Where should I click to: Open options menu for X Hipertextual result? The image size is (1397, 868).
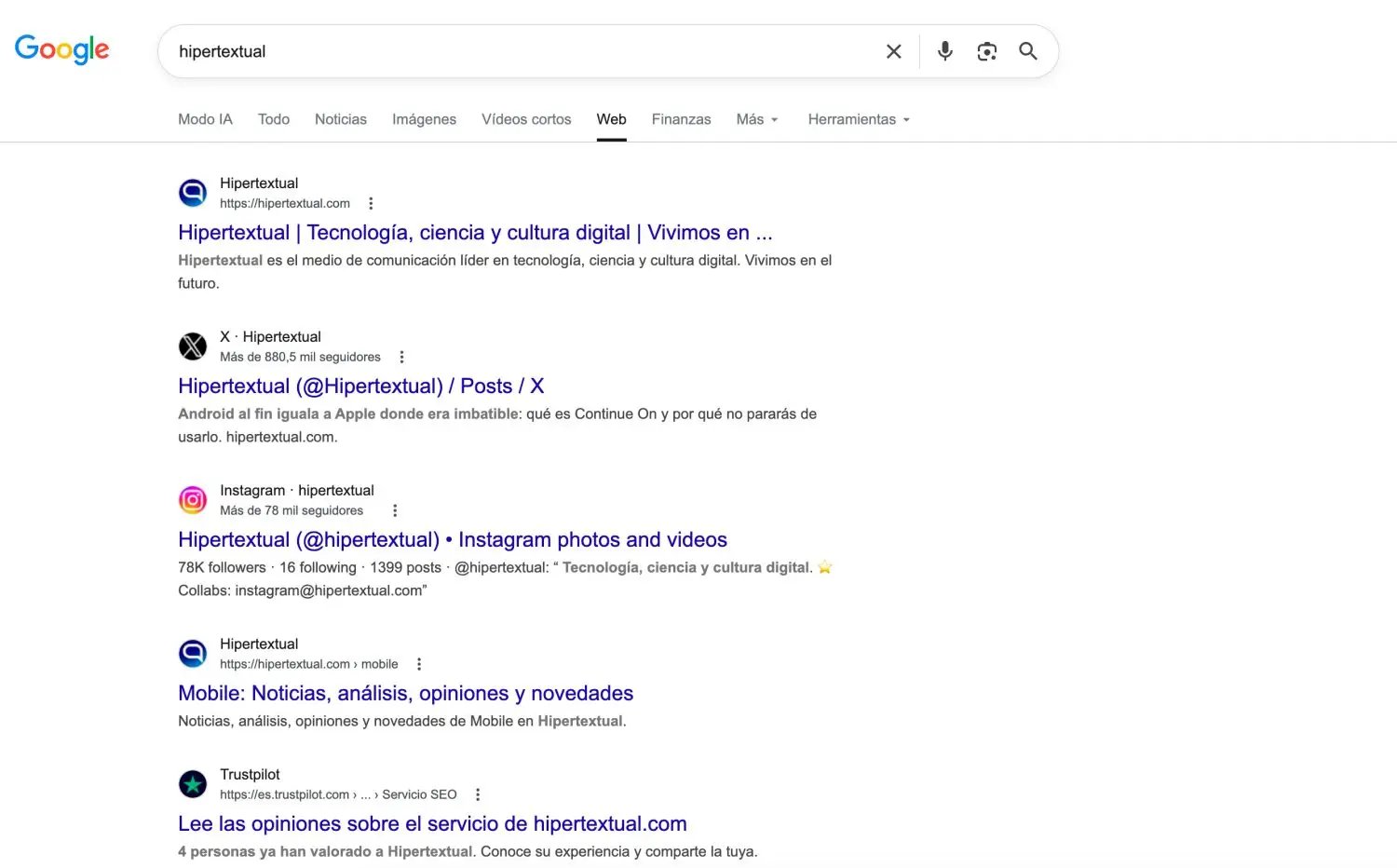401,357
